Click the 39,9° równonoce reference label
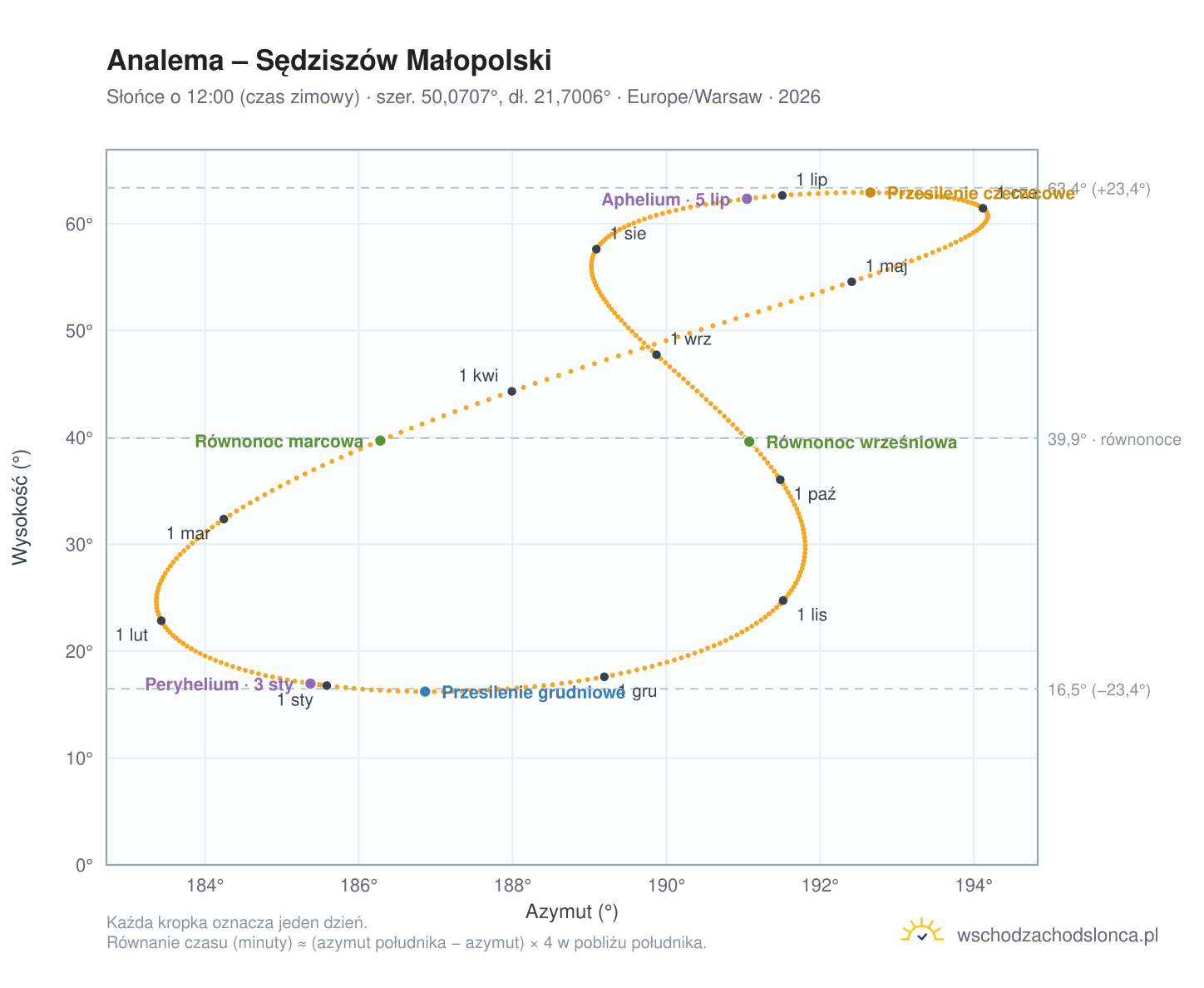Image resolution: width=1204 pixels, height=988 pixels. [1114, 439]
